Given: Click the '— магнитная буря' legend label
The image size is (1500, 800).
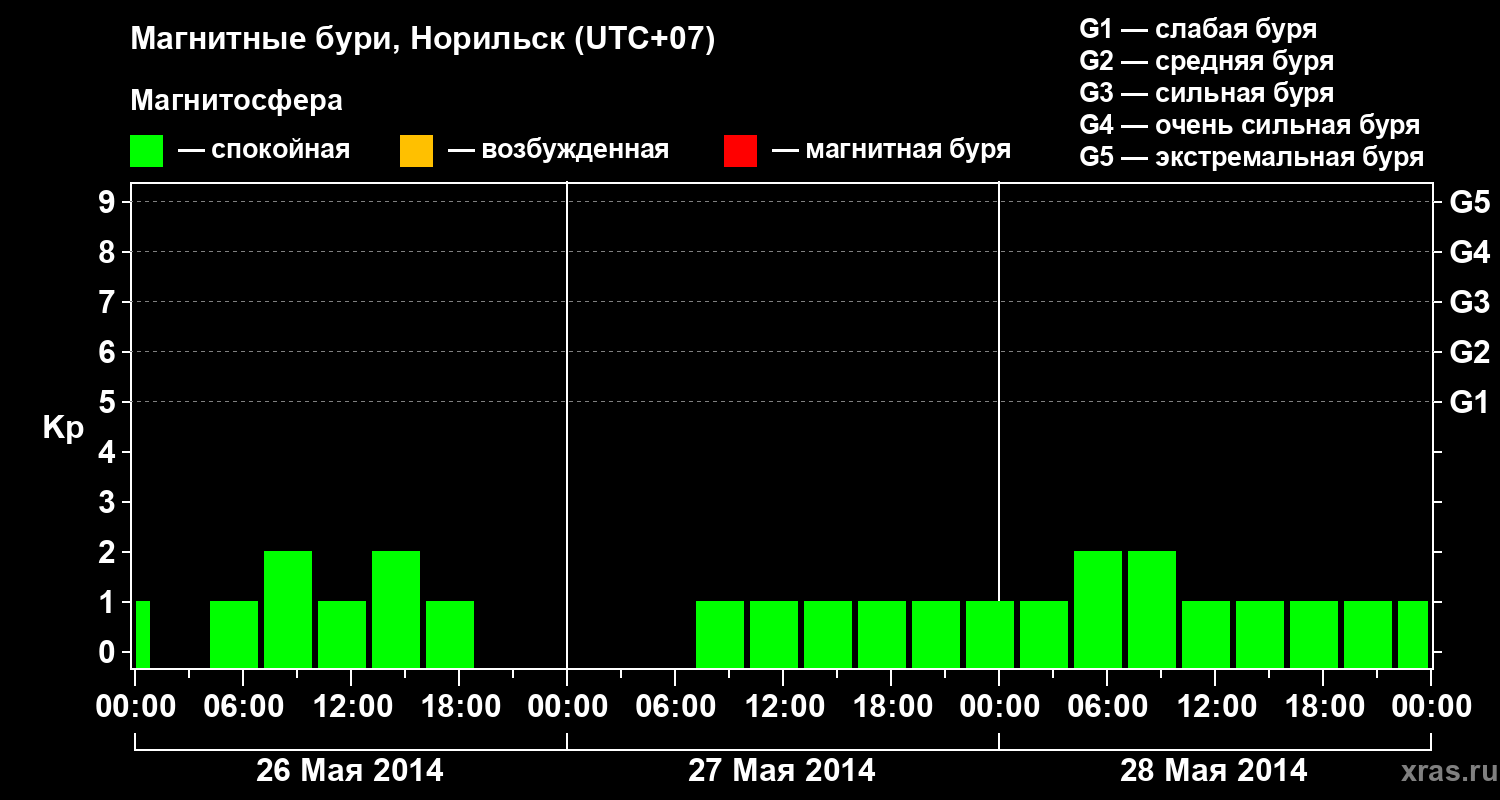Looking at the screenshot, I should tap(892, 151).
